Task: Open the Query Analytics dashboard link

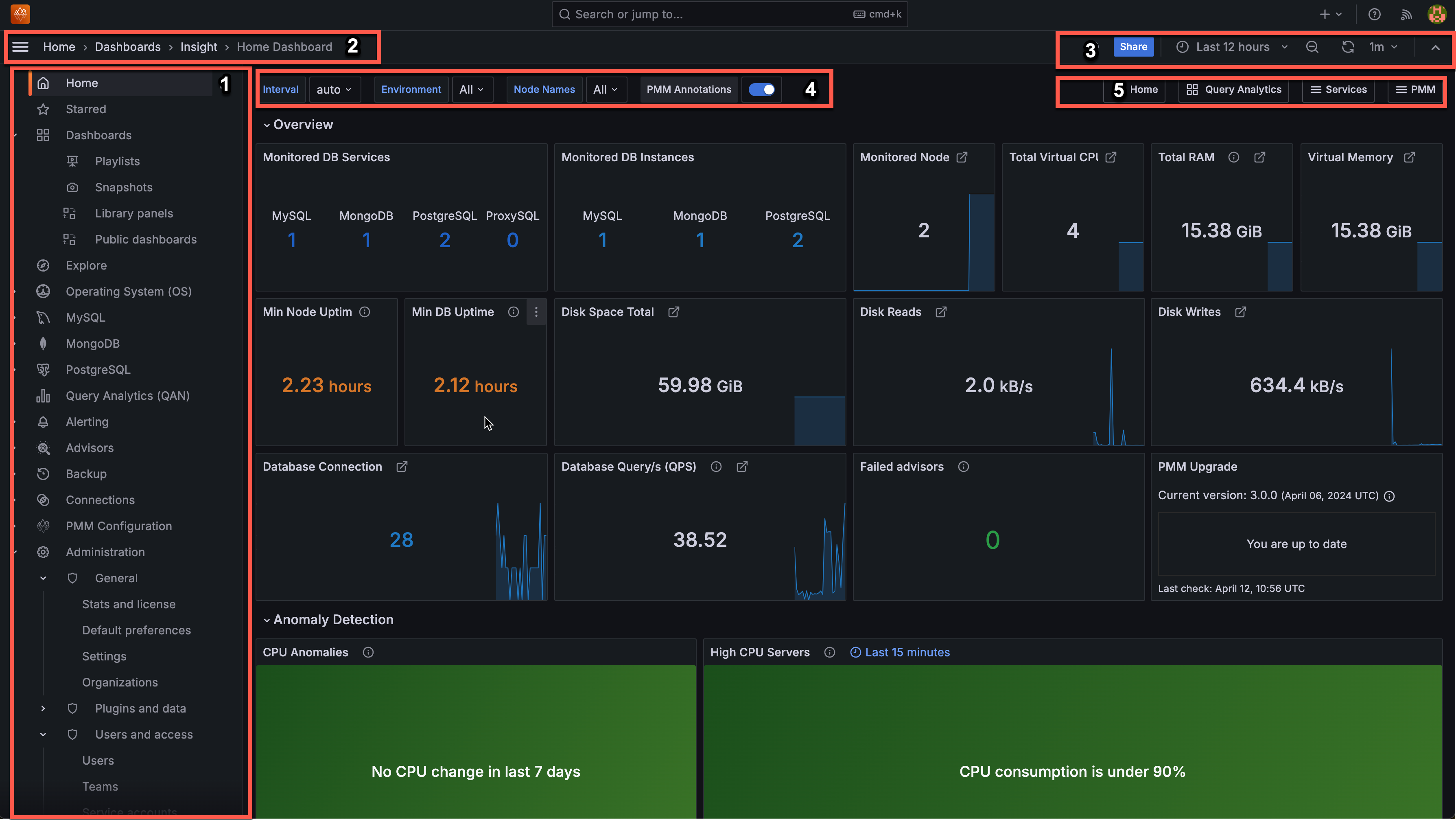Action: 1233,89
